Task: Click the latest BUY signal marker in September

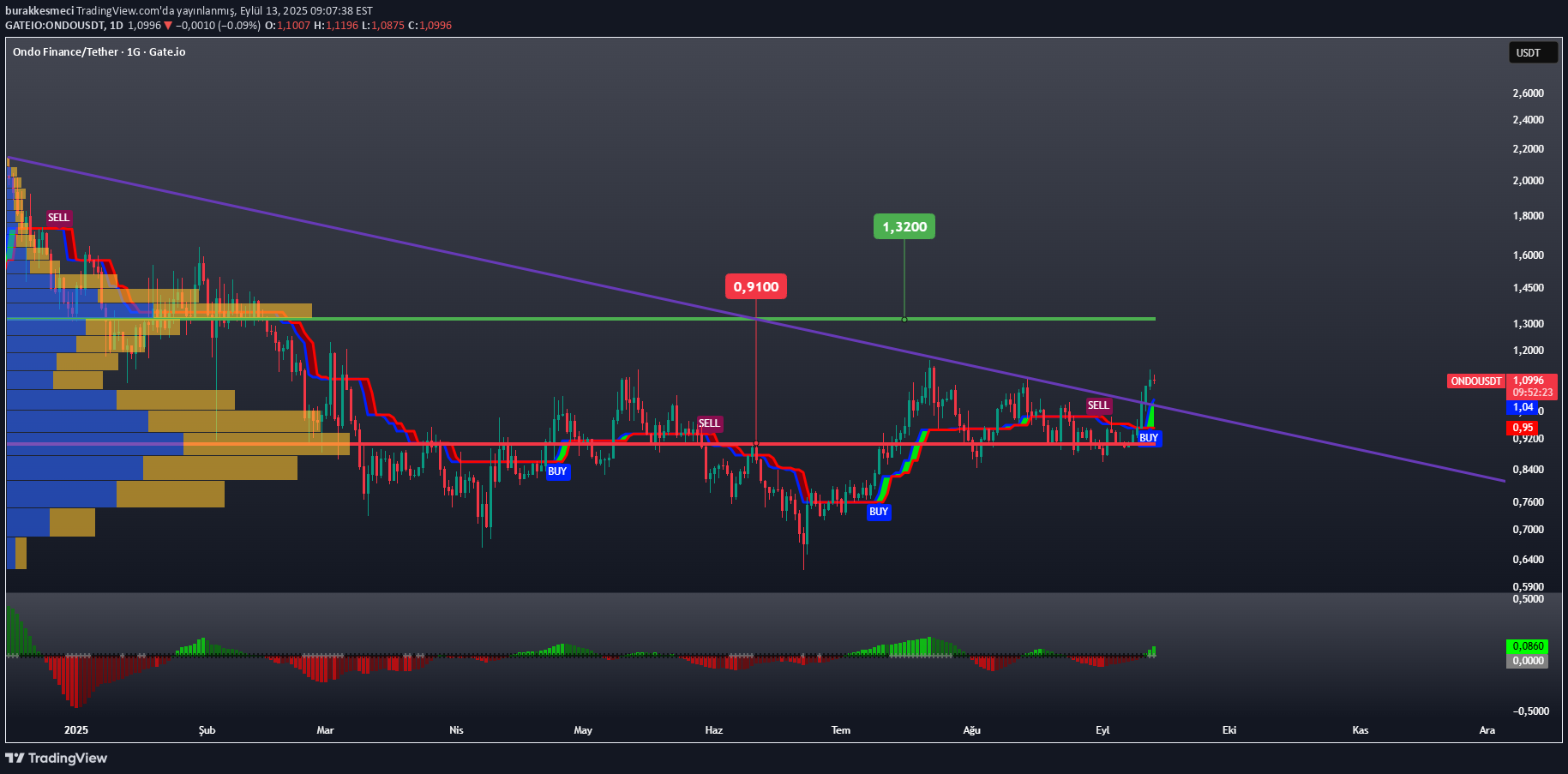Action: point(1149,438)
